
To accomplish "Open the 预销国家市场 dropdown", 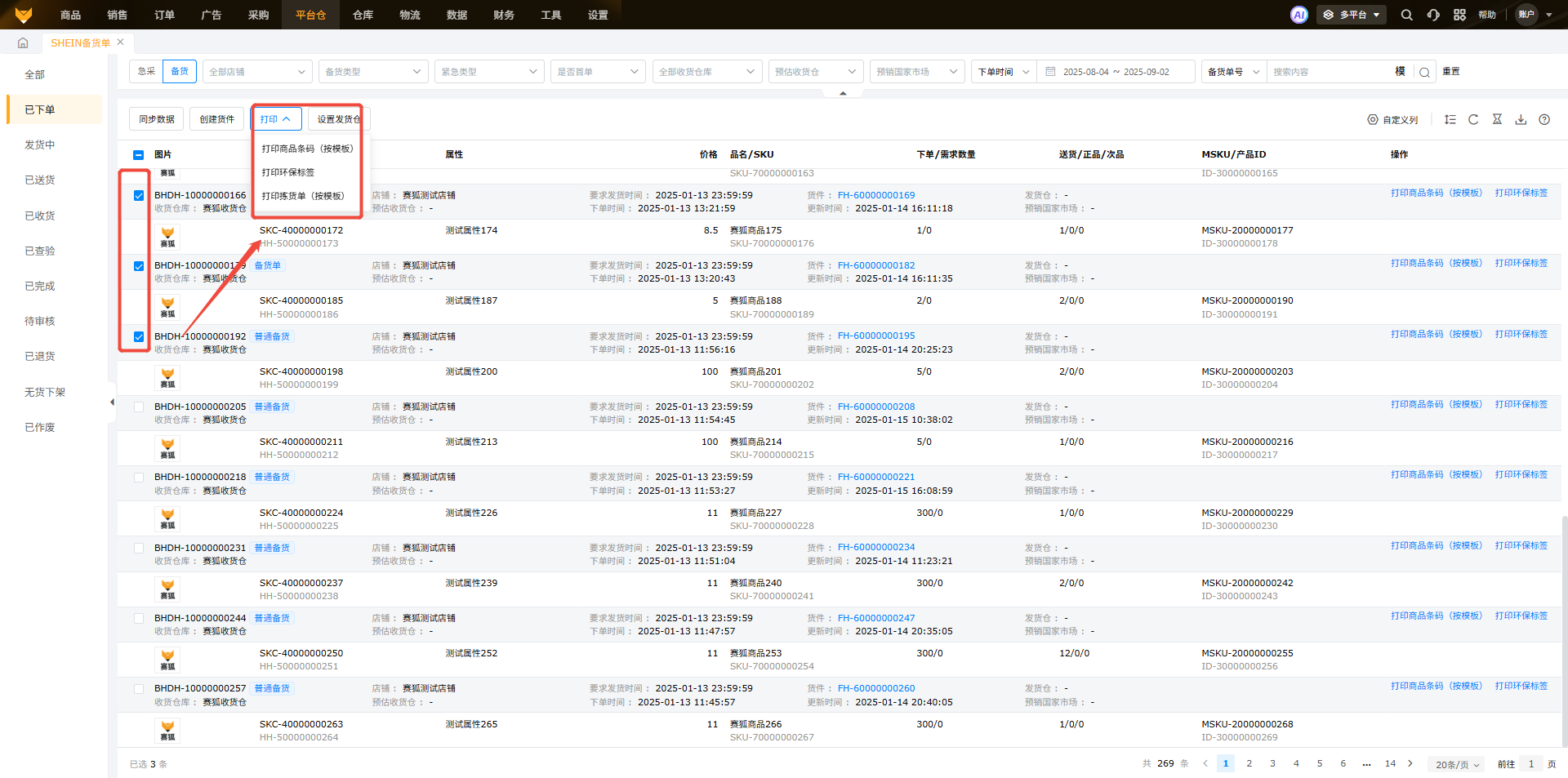I will pos(917,72).
